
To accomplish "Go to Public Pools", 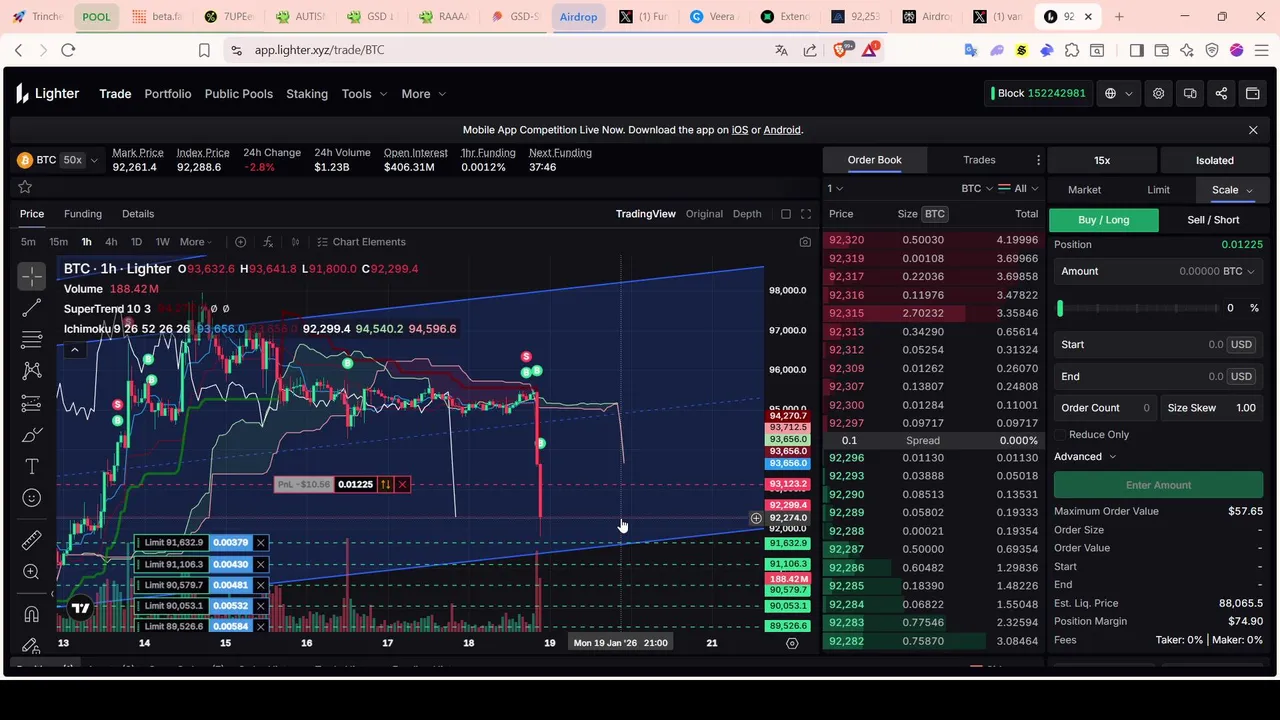I will (239, 94).
